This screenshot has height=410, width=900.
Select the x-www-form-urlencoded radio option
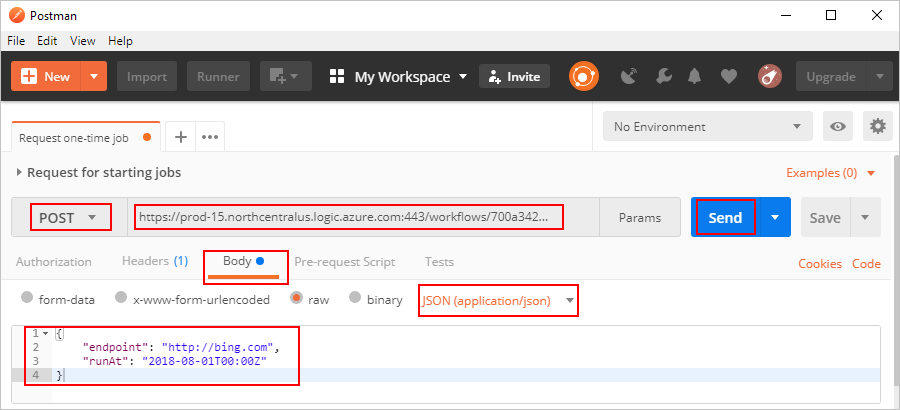coord(121,297)
